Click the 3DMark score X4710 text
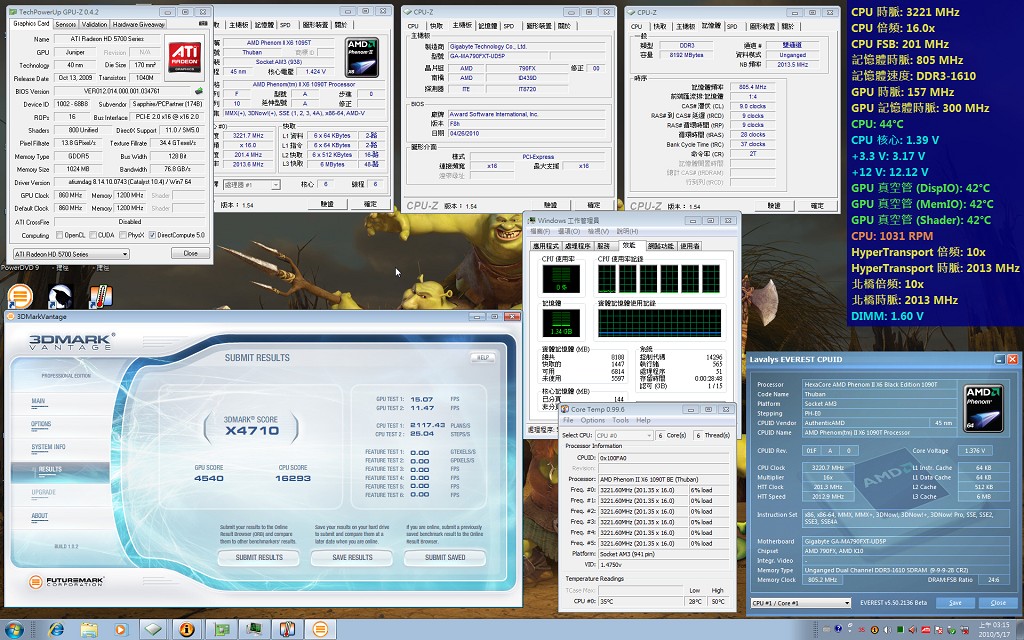This screenshot has height=640, width=1024. click(x=251, y=430)
